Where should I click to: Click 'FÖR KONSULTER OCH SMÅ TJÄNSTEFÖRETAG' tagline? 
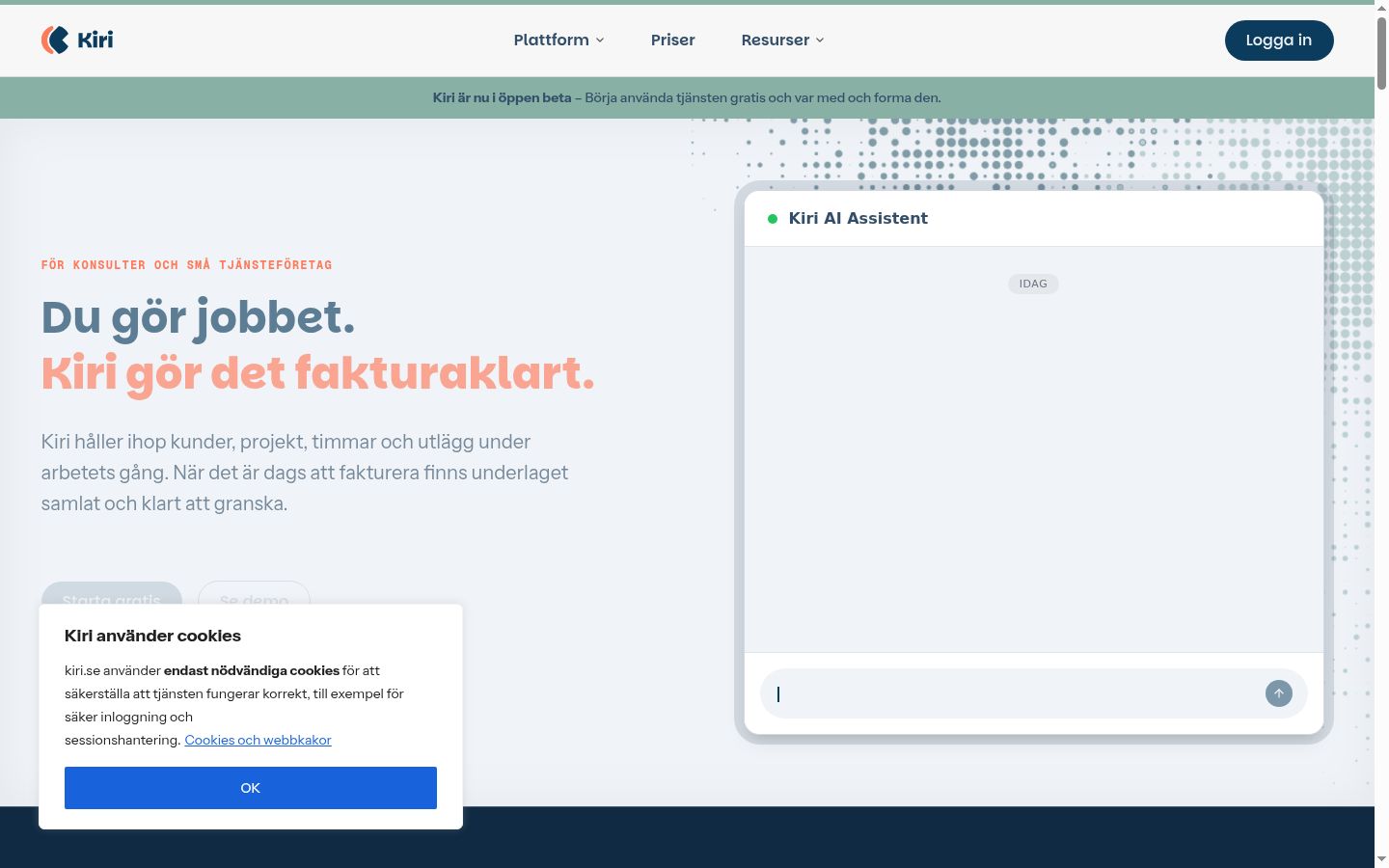(x=186, y=264)
